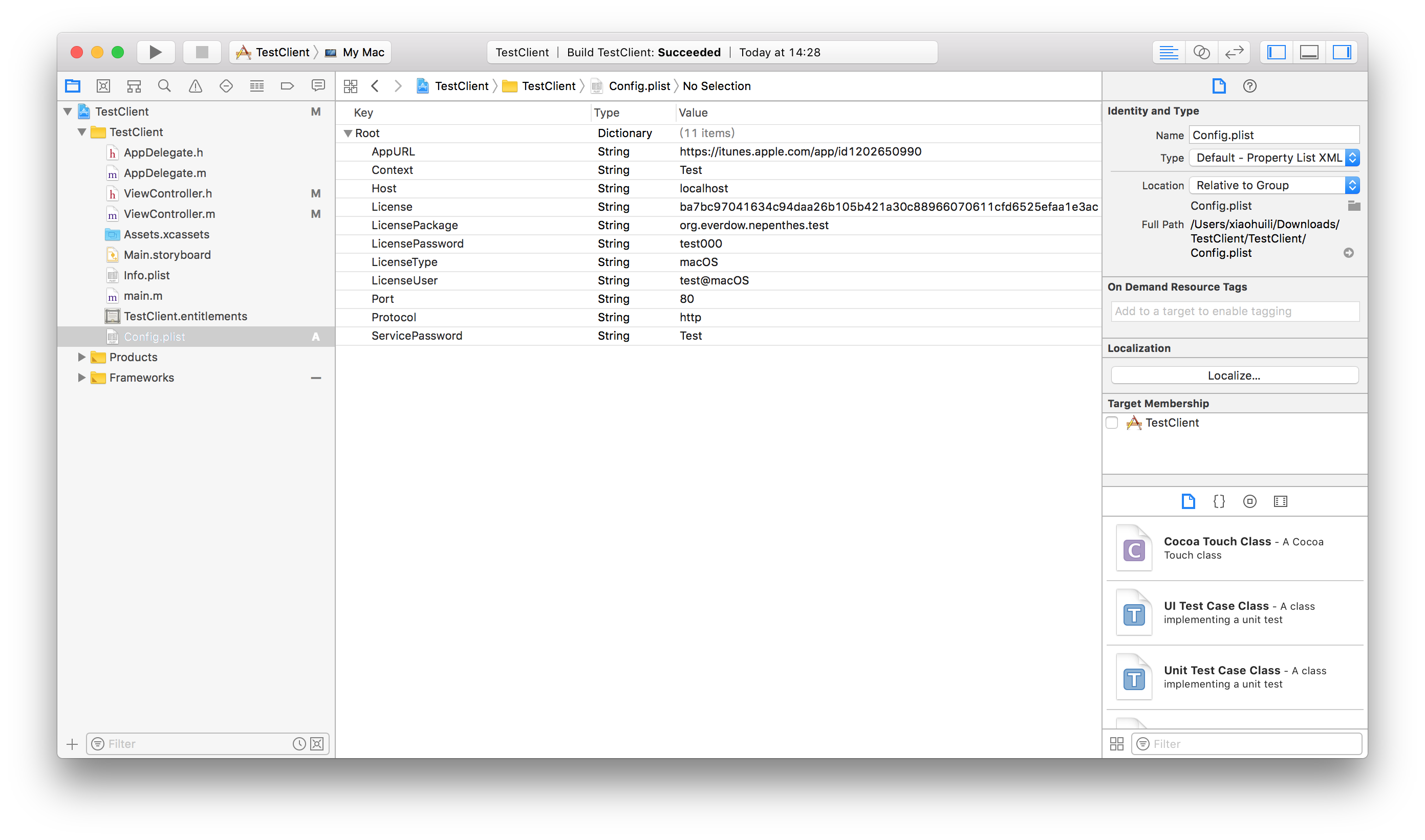This screenshot has height=840, width=1425.
Task: Toggle the Utilities panel visibility
Action: tap(1342, 52)
